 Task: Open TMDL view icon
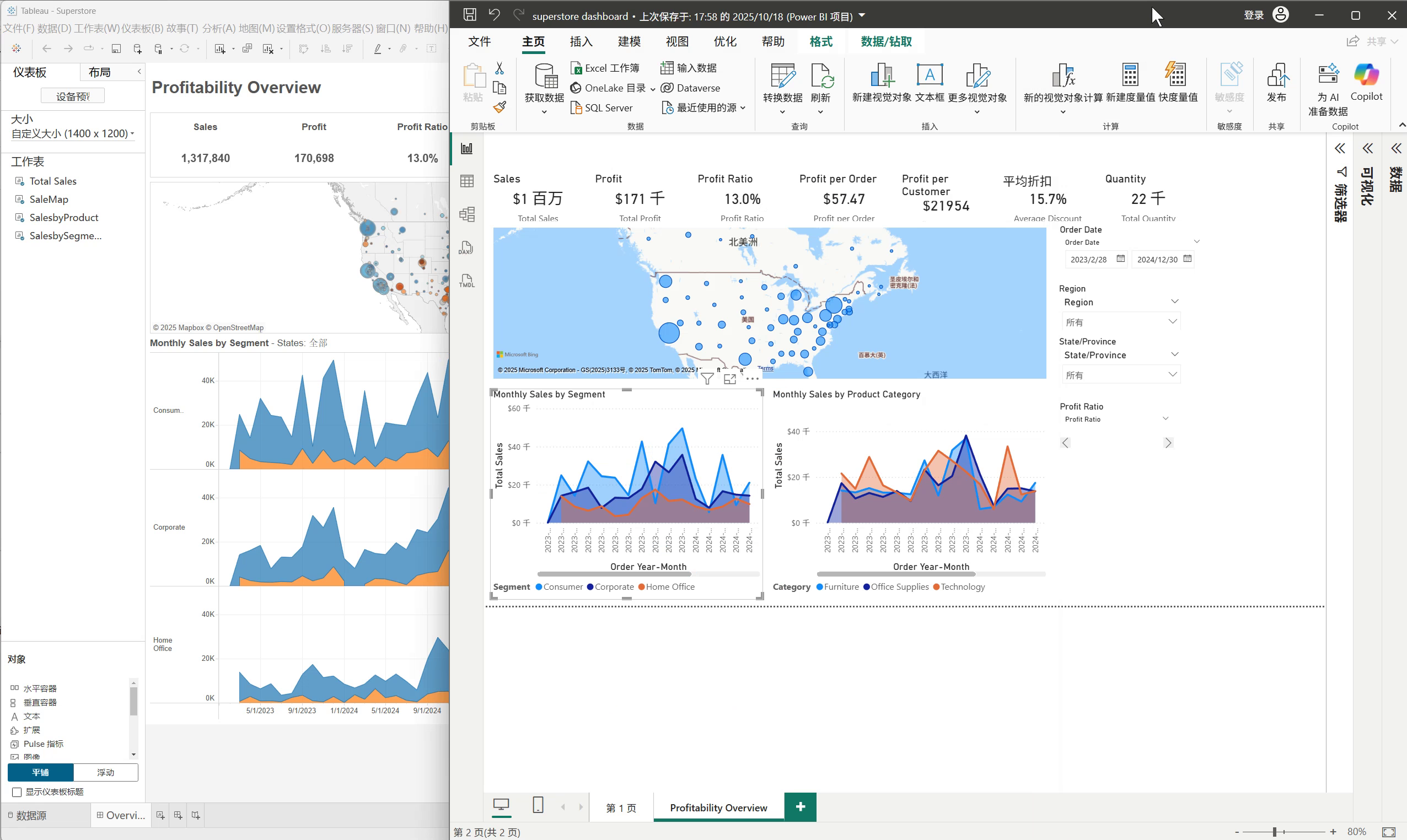click(466, 281)
